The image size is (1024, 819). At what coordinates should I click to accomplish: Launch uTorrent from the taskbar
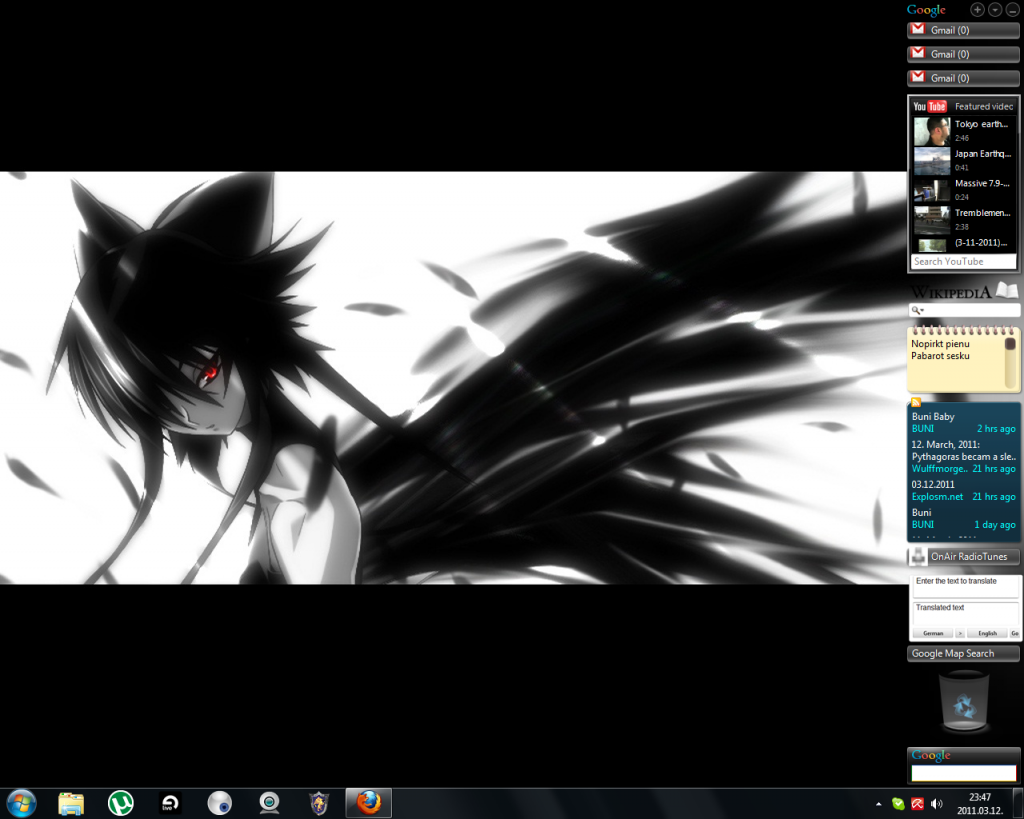pyautogui.click(x=120, y=803)
